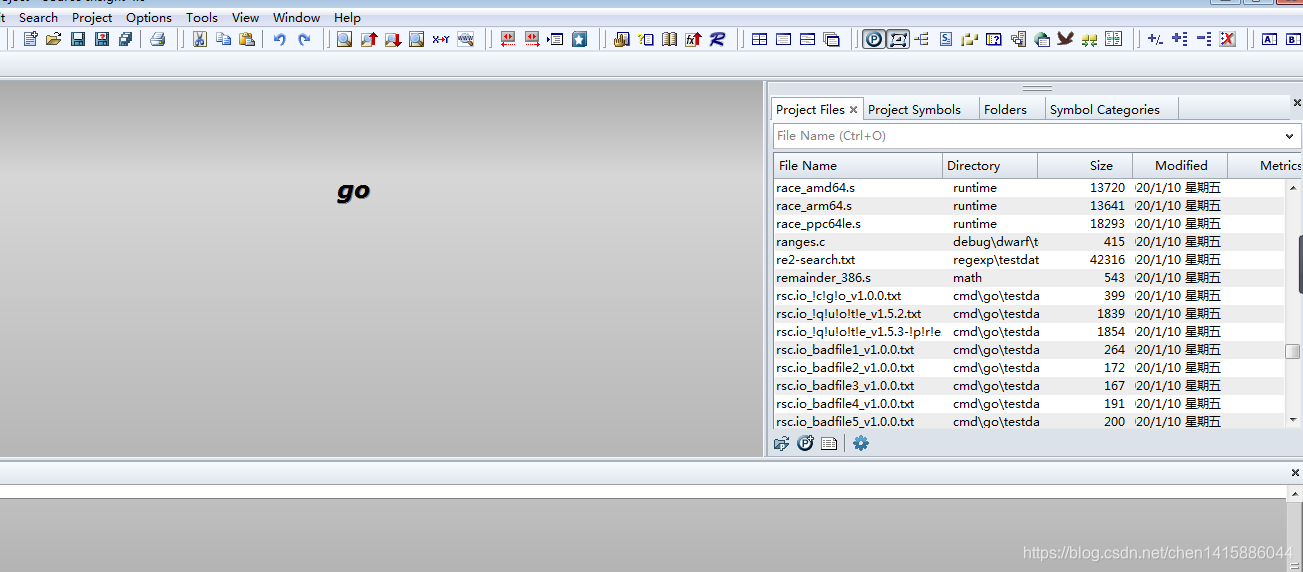Screen dimensions: 1303x572
Task: Open the Search menu
Action: coord(38,17)
